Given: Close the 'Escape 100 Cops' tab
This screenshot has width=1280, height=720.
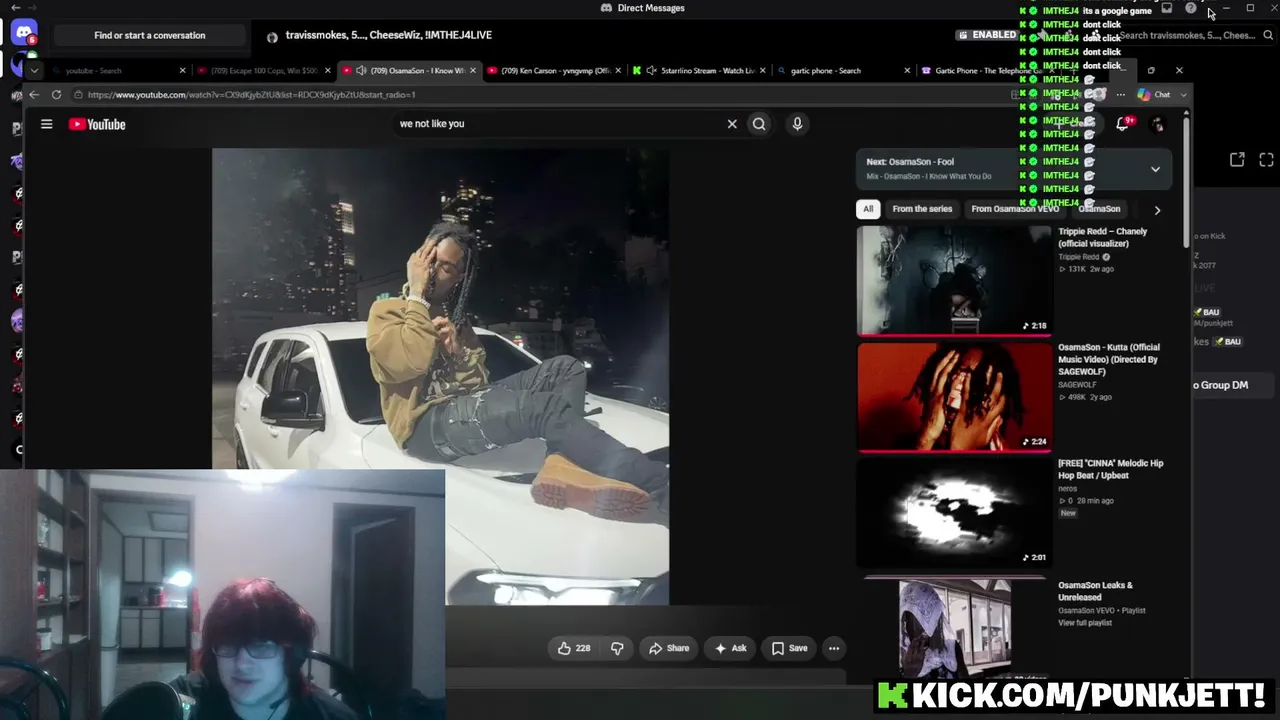Looking at the screenshot, I should 327,71.
